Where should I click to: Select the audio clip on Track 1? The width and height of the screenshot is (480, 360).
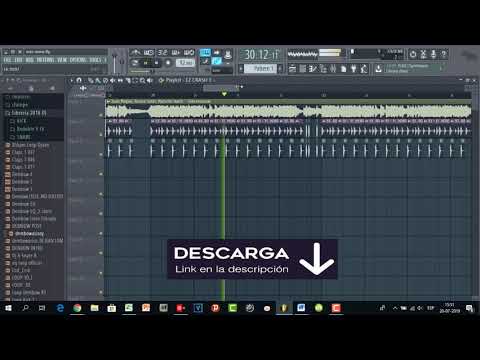pyautogui.click(x=288, y=110)
